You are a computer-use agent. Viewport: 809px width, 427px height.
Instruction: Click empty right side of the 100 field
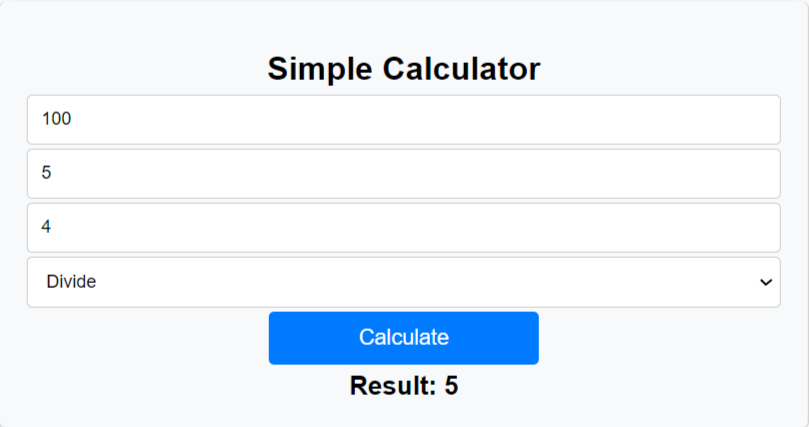click(x=600, y=120)
